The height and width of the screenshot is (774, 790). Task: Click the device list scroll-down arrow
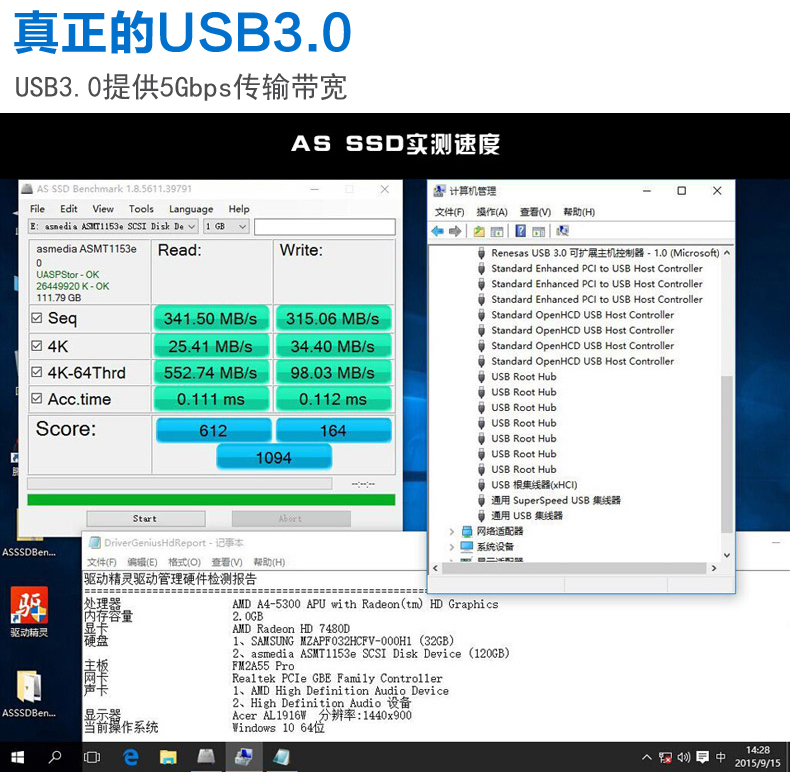pos(727,555)
